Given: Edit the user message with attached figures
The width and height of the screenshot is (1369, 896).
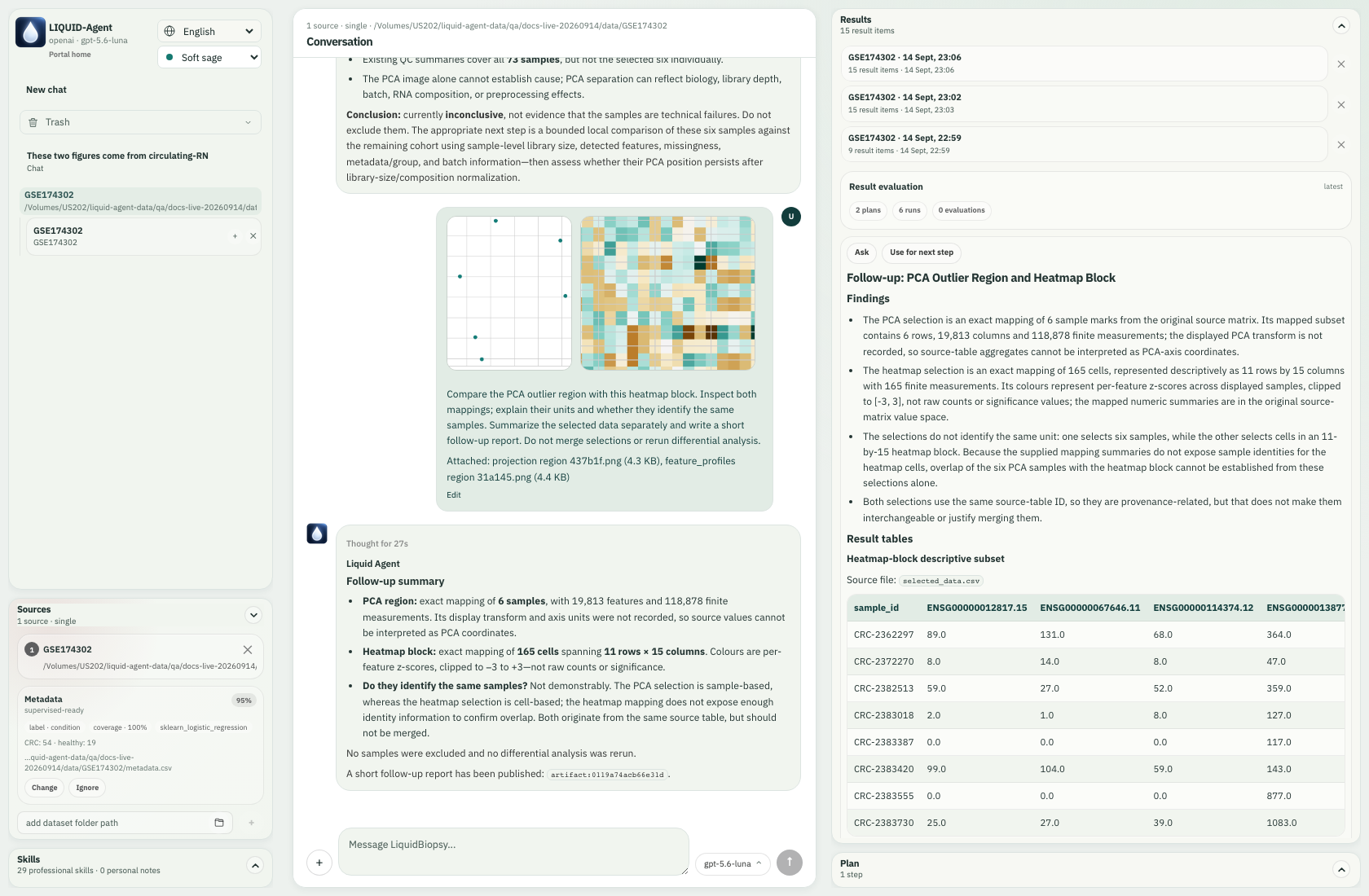Looking at the screenshot, I should tap(454, 495).
